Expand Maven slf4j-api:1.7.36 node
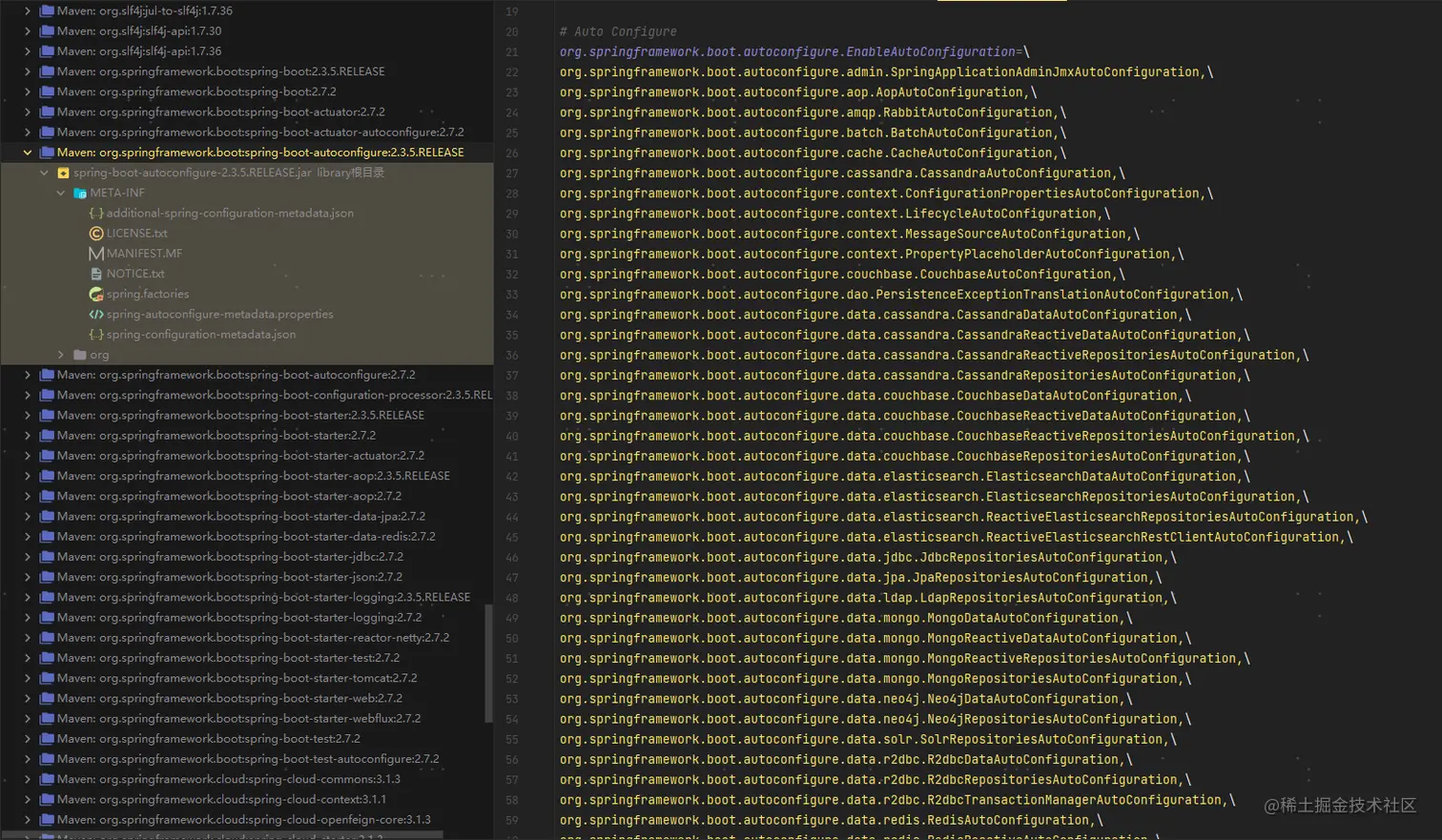 tap(28, 51)
